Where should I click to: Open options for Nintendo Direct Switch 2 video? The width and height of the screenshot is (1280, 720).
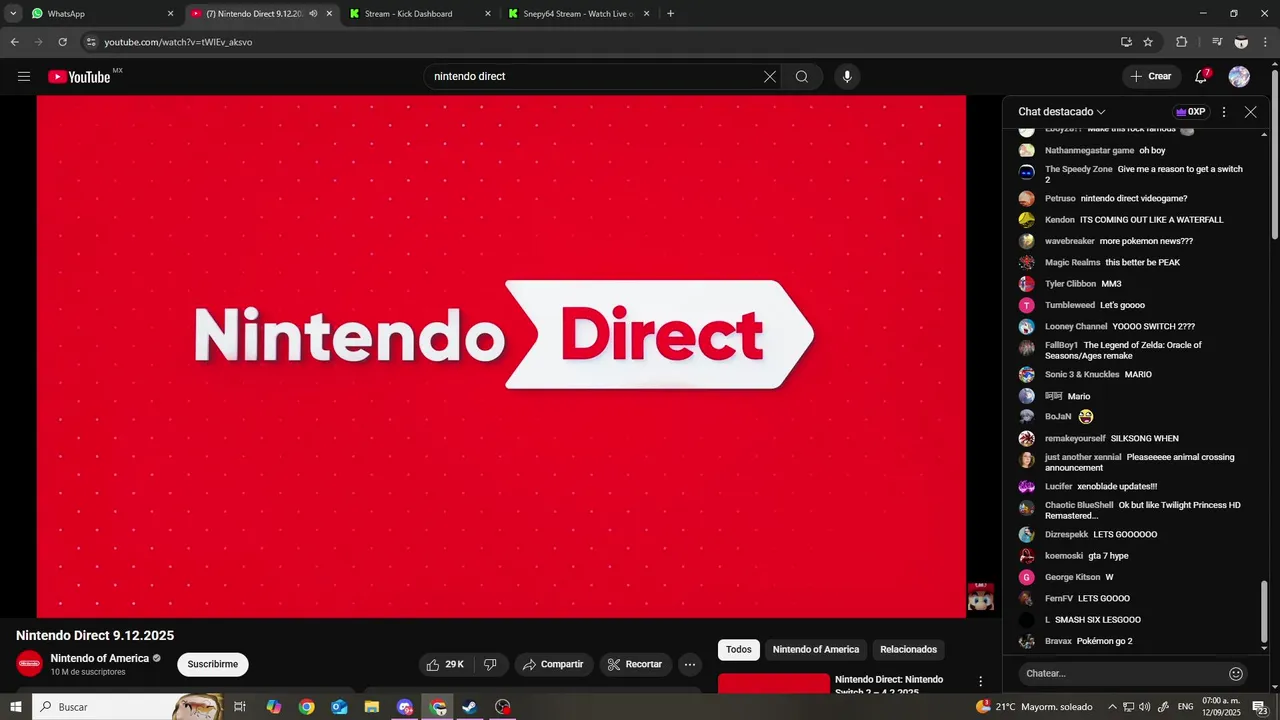(x=980, y=681)
